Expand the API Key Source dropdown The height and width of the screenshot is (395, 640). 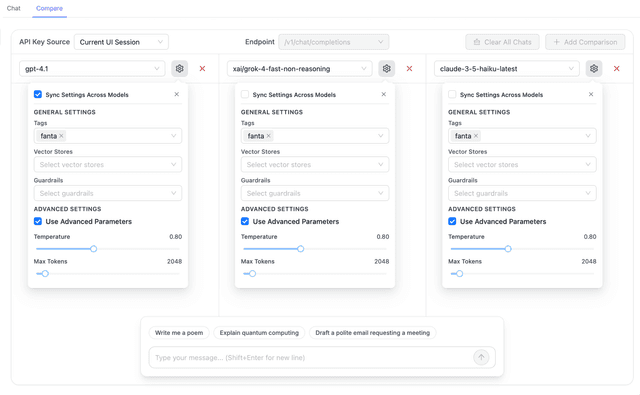click(x=121, y=42)
